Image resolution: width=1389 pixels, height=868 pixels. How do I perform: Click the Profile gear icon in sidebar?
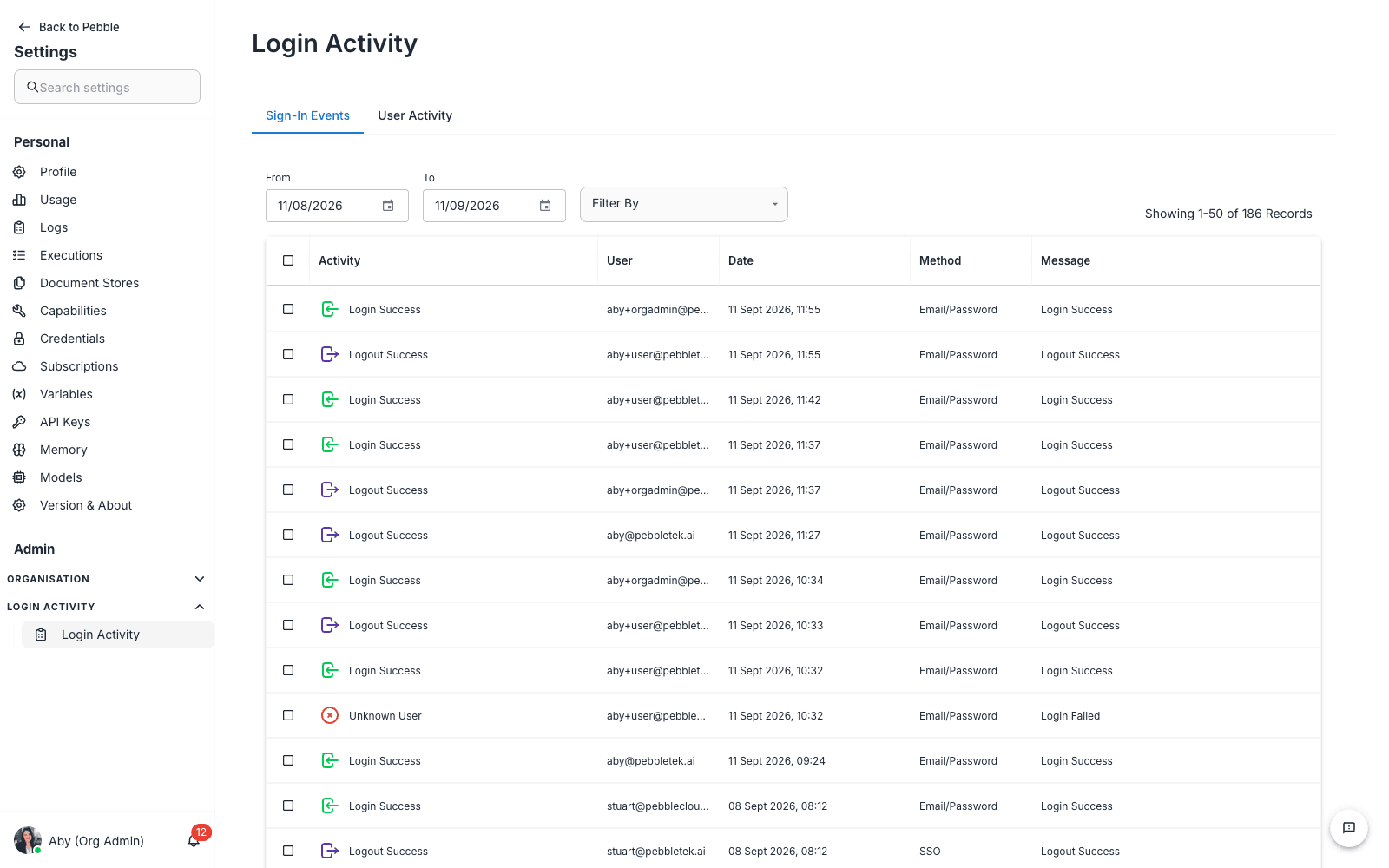(19, 172)
